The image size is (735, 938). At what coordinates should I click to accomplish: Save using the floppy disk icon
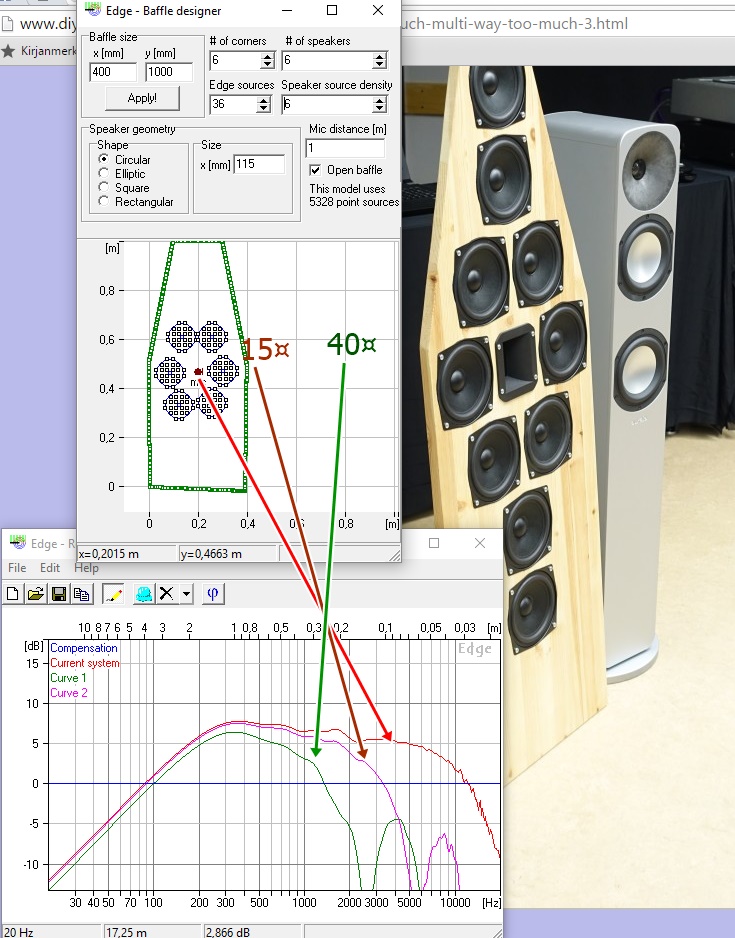(x=59, y=594)
